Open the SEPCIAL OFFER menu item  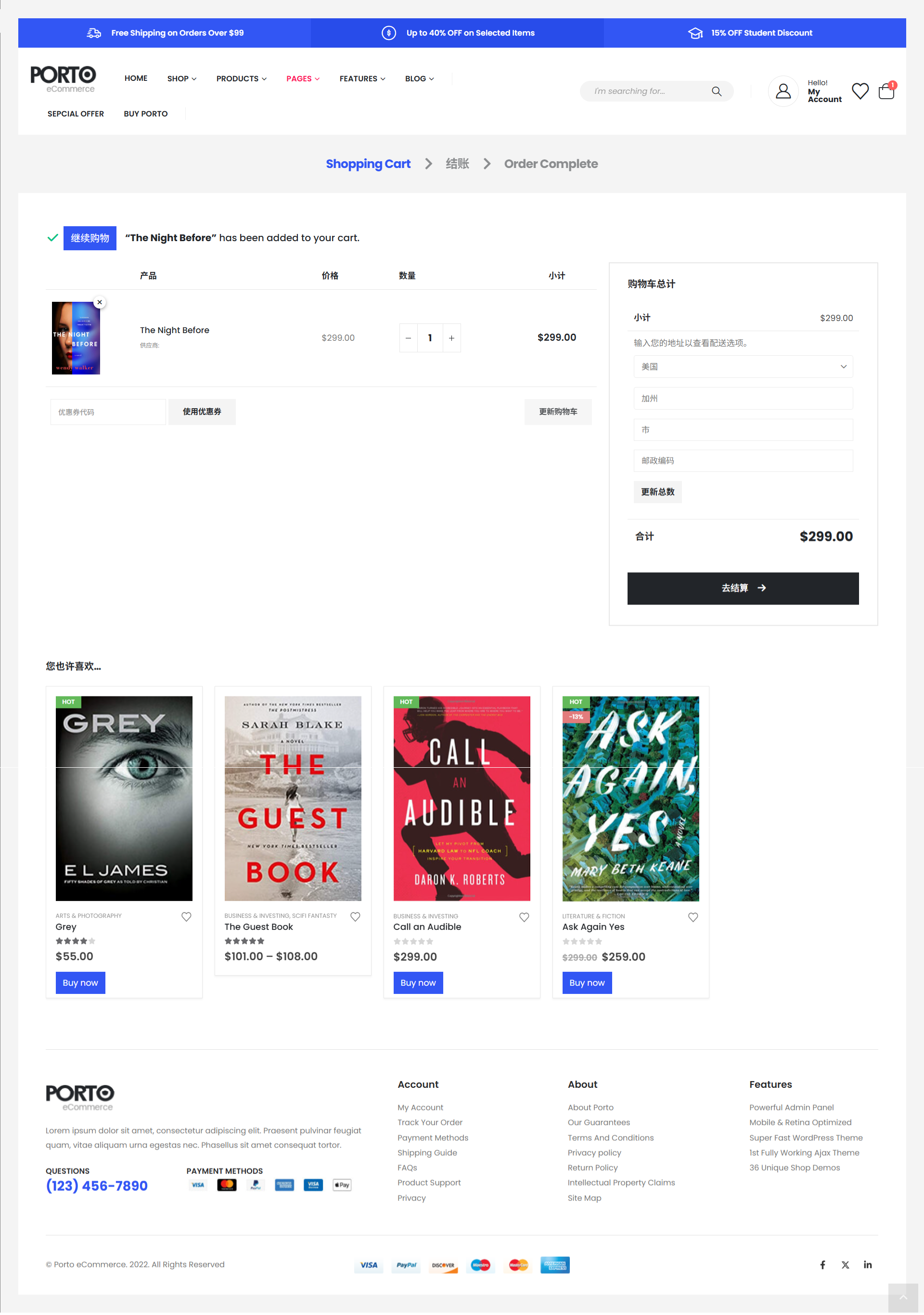[76, 114]
